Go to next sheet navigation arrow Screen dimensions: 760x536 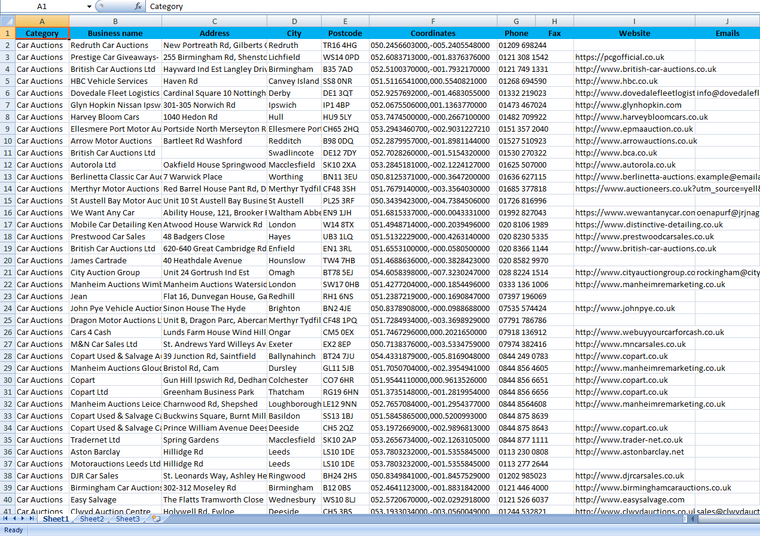click(x=23, y=519)
